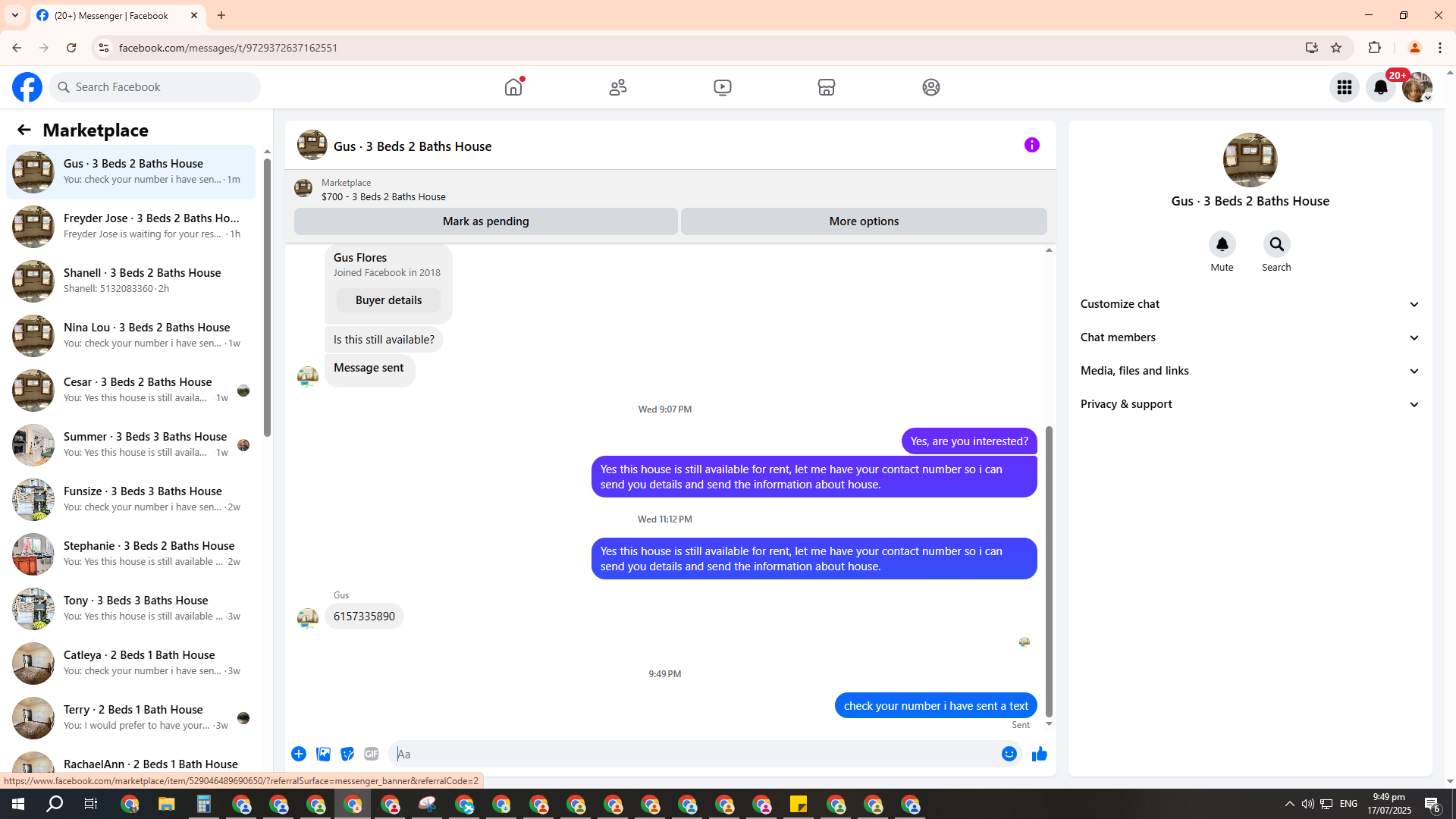
Task: Choose a GIF in composer
Action: tap(372, 754)
